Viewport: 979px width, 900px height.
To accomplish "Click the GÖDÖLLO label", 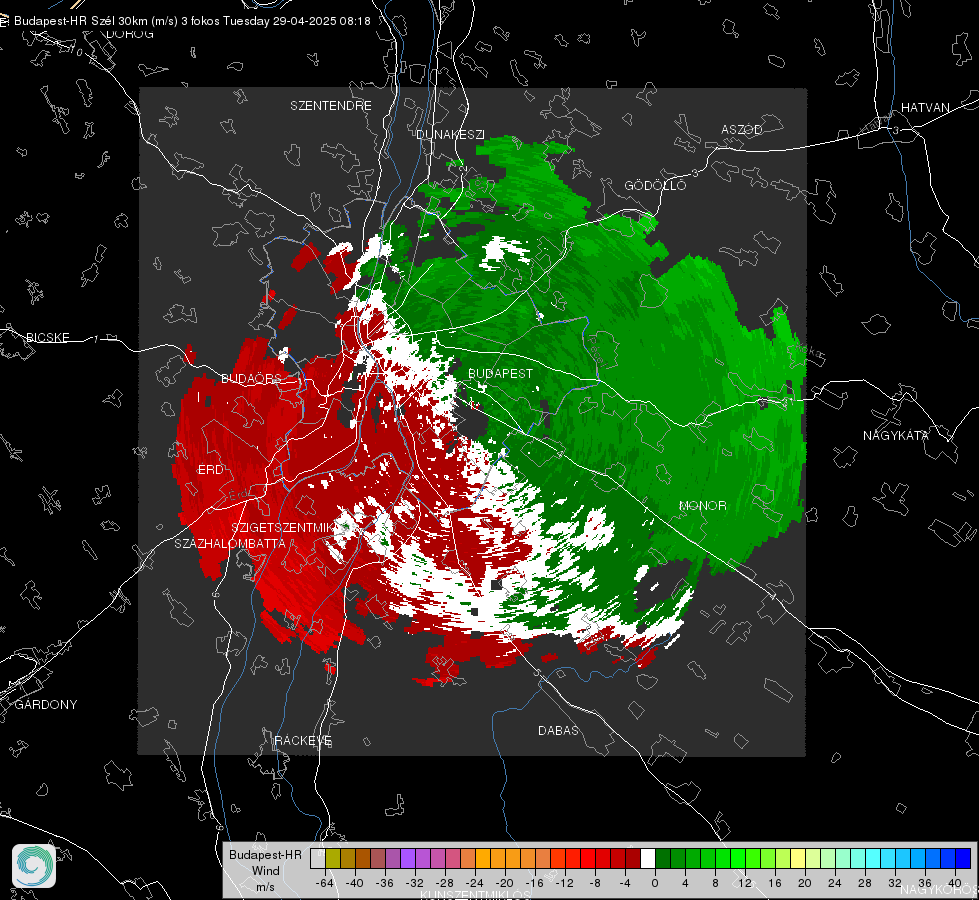I will pyautogui.click(x=655, y=185).
